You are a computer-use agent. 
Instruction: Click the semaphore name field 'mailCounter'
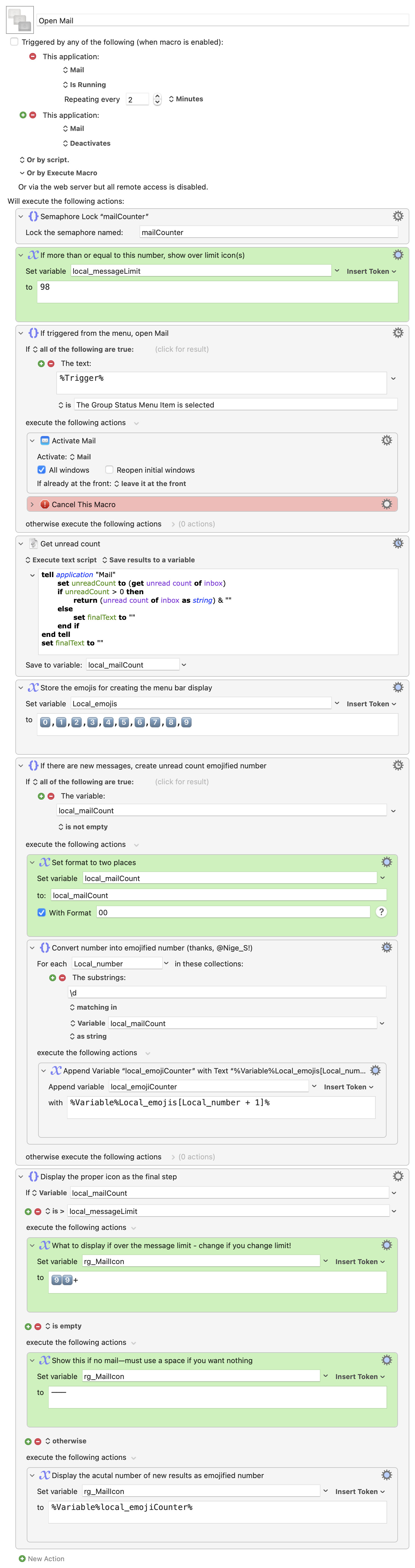268,232
